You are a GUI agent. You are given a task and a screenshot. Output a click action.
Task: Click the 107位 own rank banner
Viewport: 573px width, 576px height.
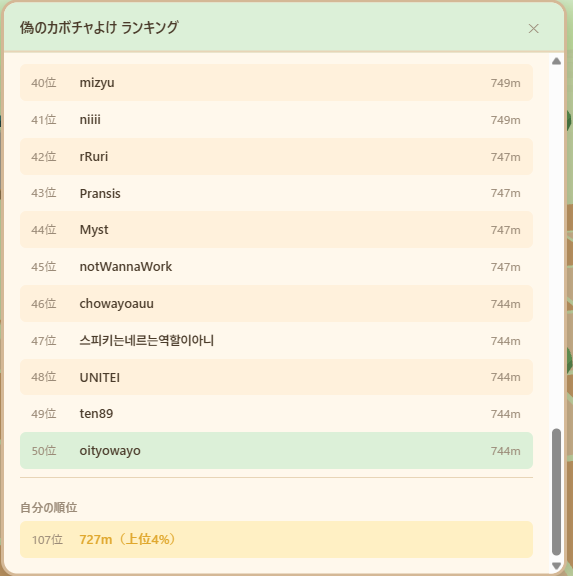(x=276, y=540)
